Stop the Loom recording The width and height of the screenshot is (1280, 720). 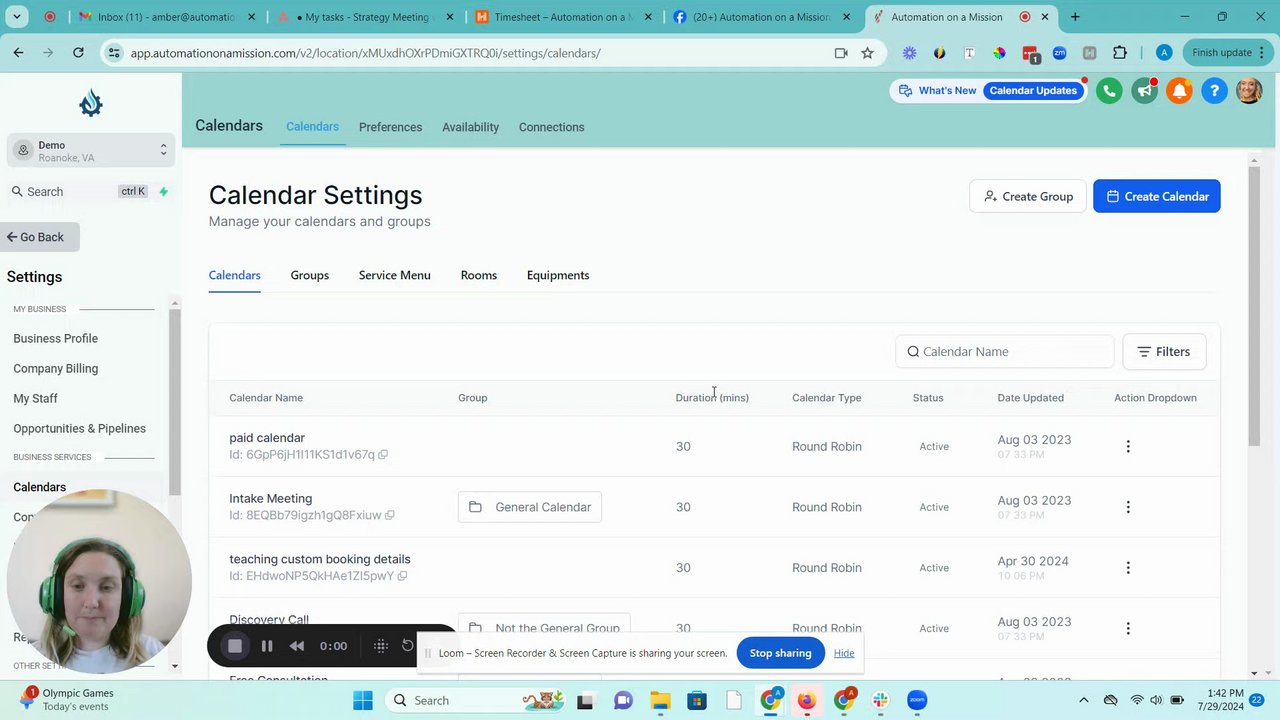click(x=235, y=646)
